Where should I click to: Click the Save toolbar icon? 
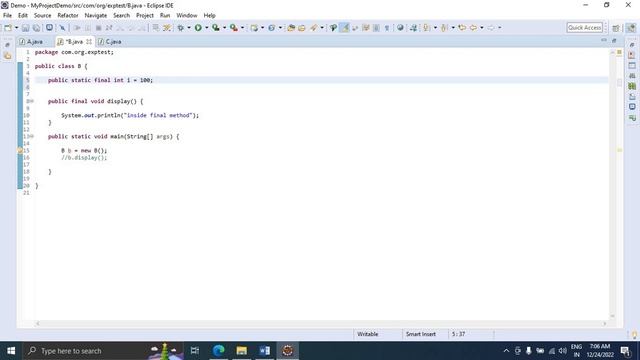pos(25,28)
